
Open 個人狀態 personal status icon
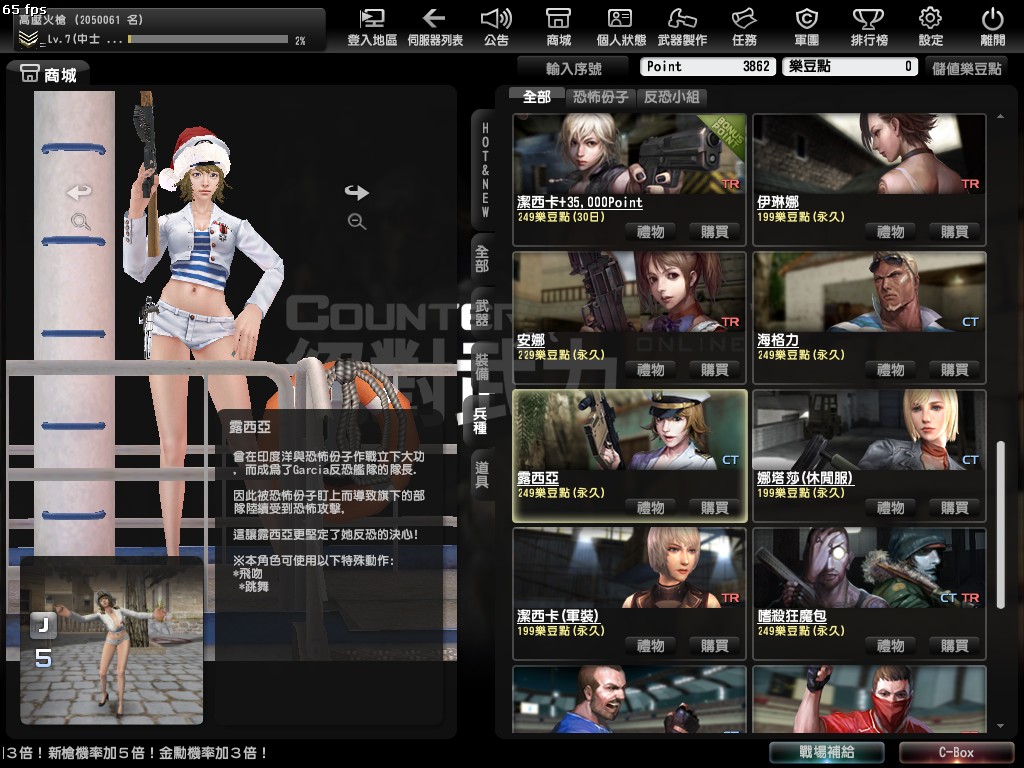tap(620, 27)
